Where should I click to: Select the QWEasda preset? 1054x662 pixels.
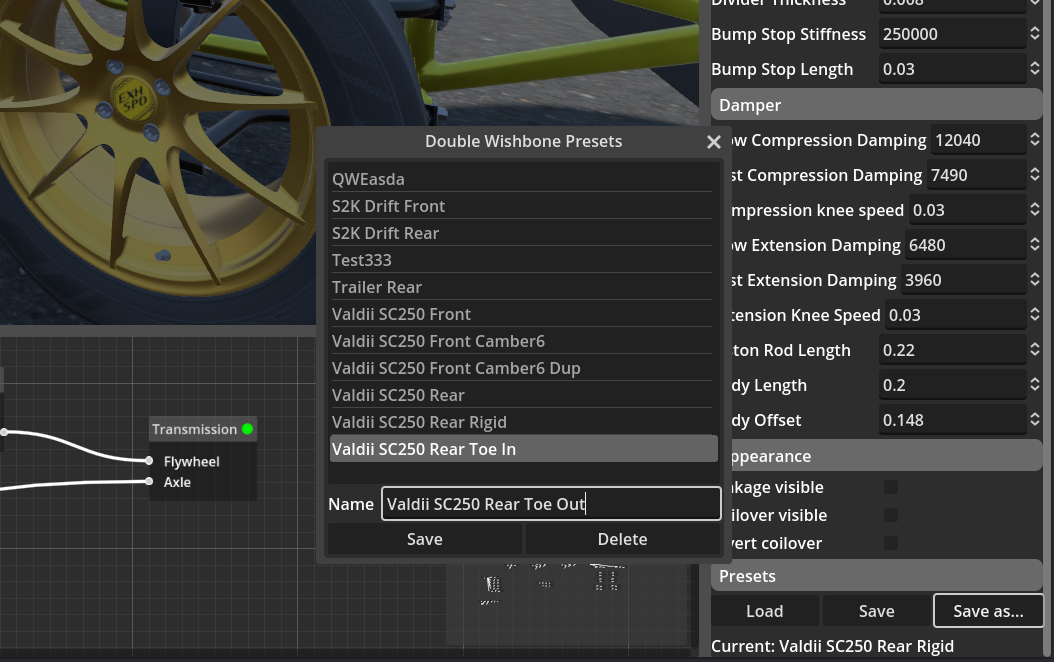click(x=522, y=179)
